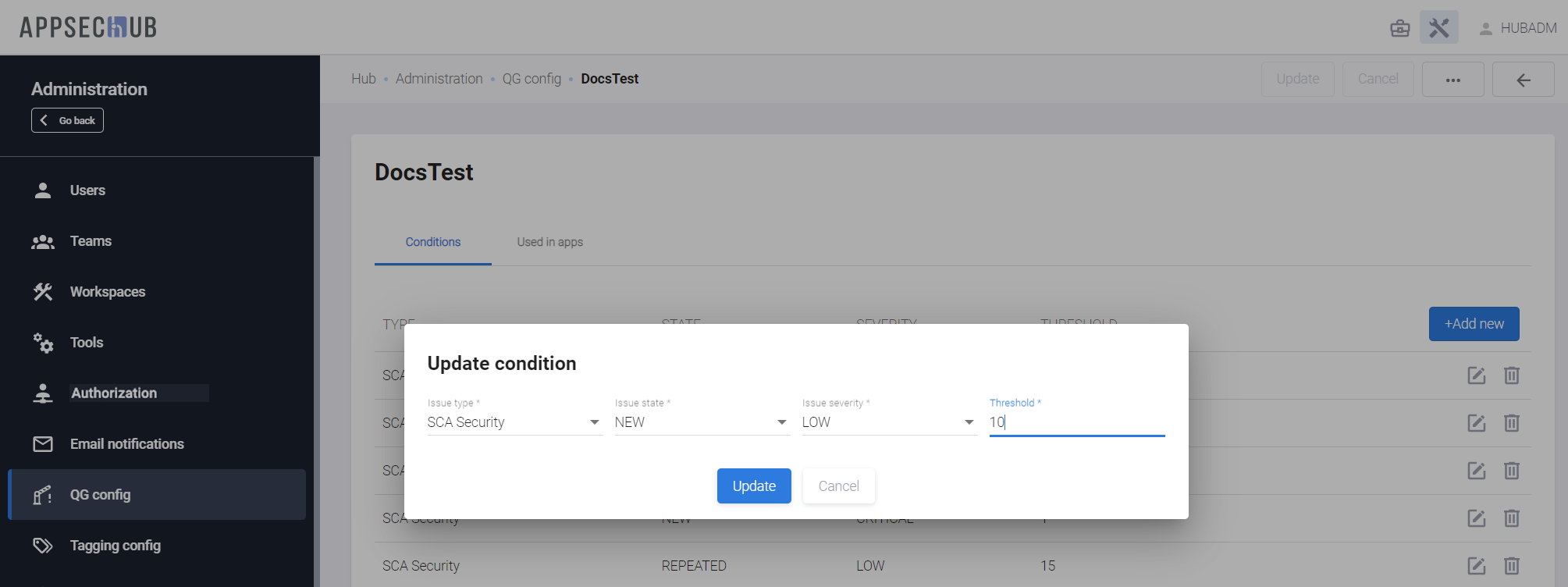Click the back arrow button top right
This screenshot has width=1568, height=587.
click(x=1523, y=80)
